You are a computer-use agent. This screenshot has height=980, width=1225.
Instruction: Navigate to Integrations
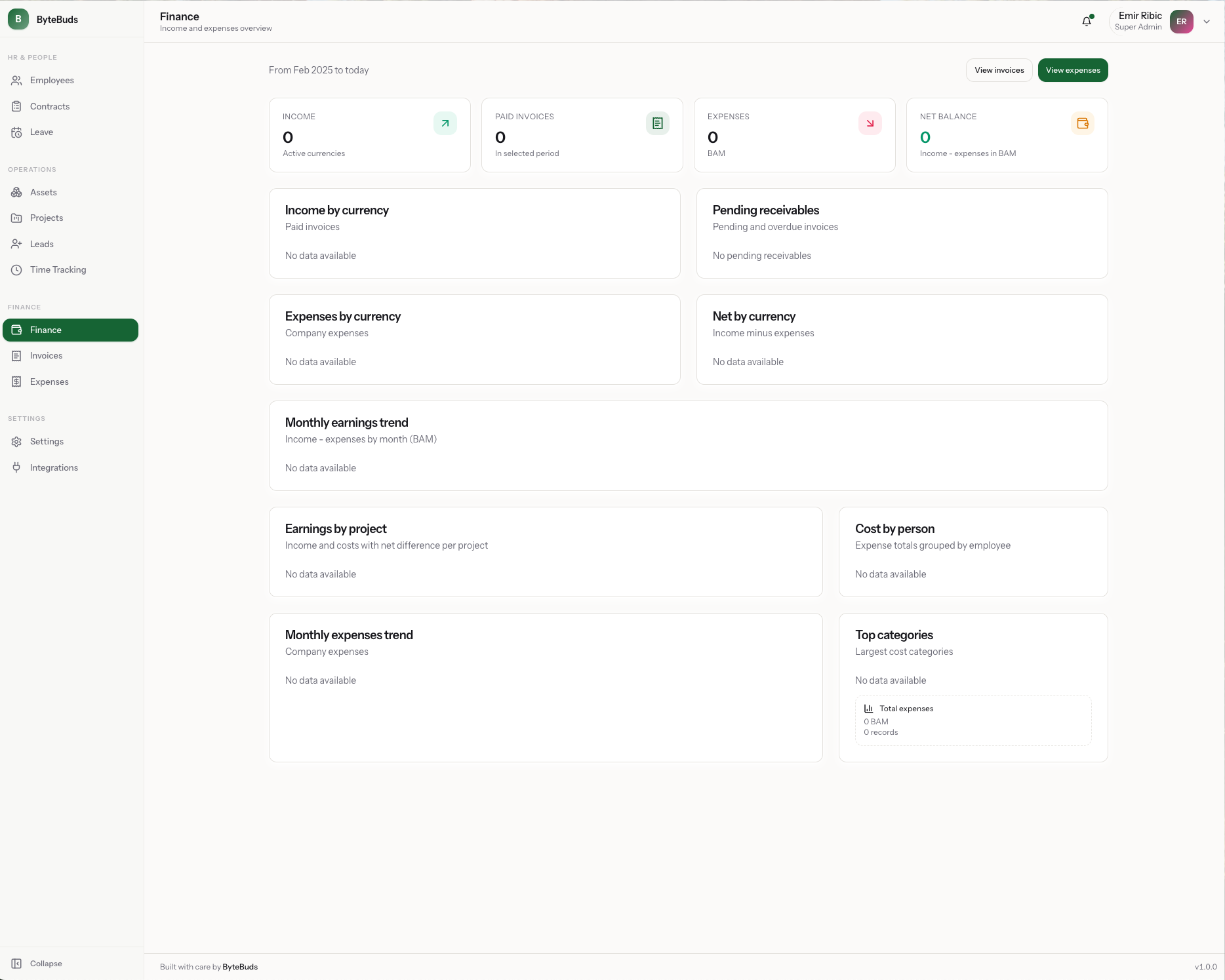click(x=54, y=467)
